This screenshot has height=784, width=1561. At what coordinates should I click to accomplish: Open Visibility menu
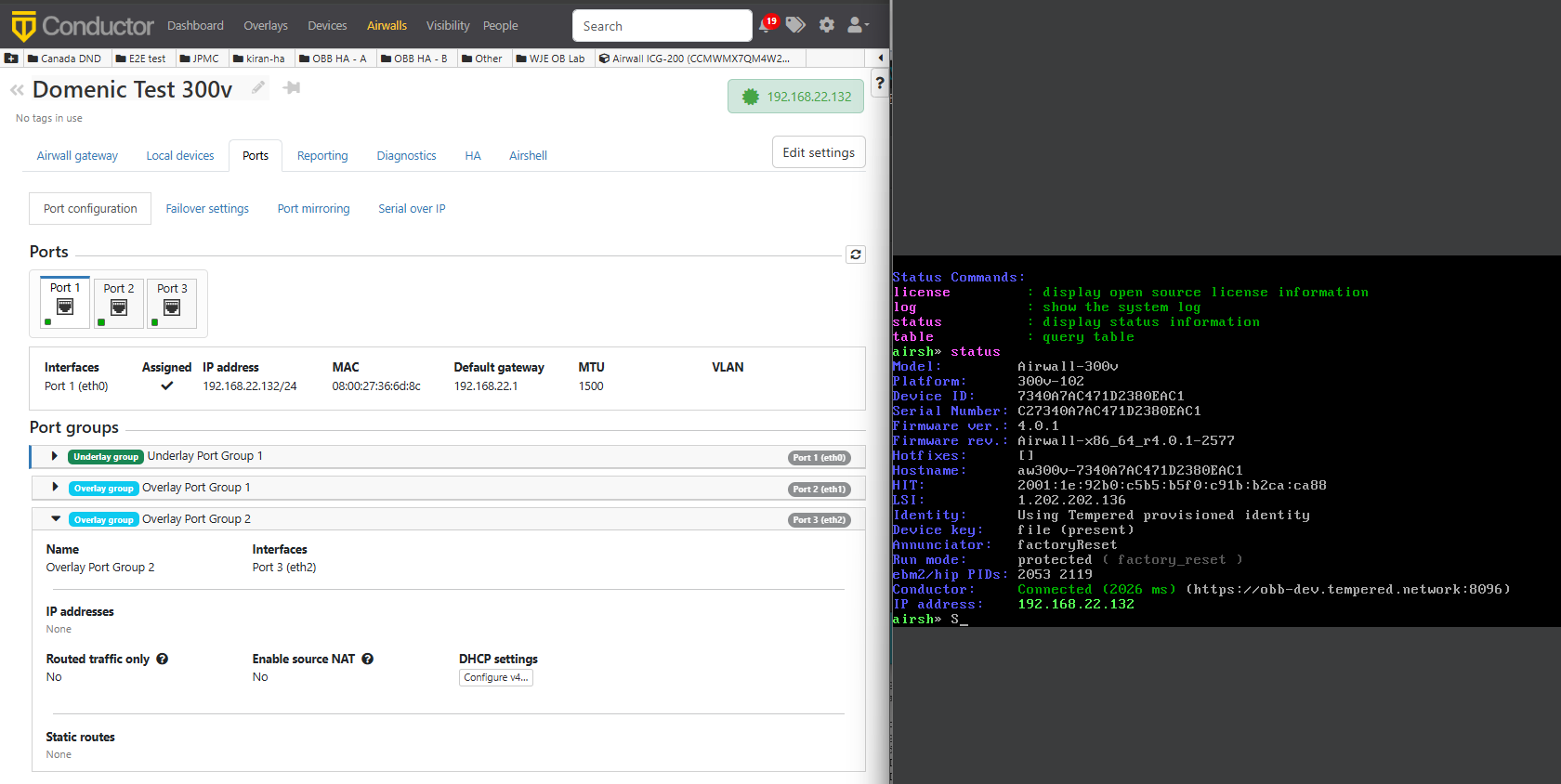pos(448,25)
